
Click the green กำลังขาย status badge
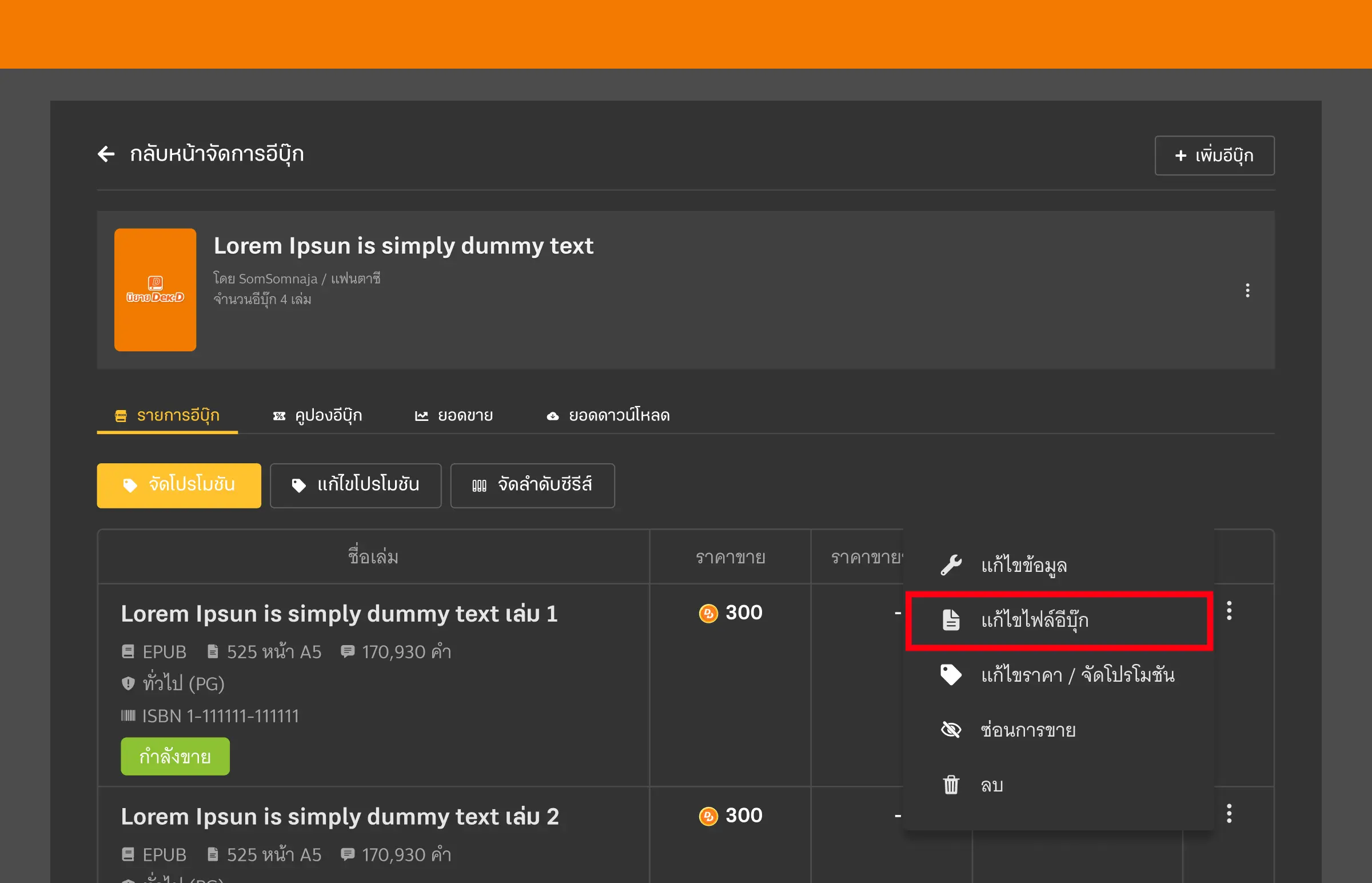click(175, 757)
